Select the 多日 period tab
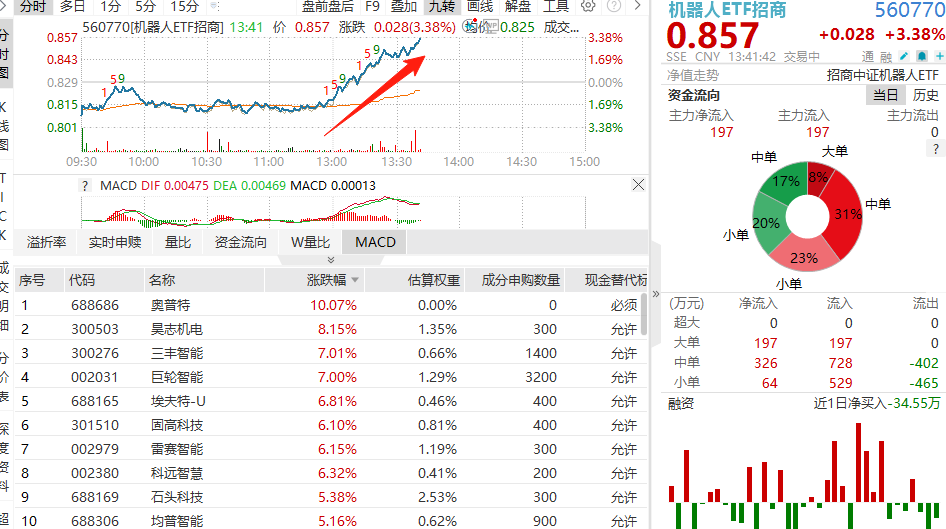 coord(72,7)
